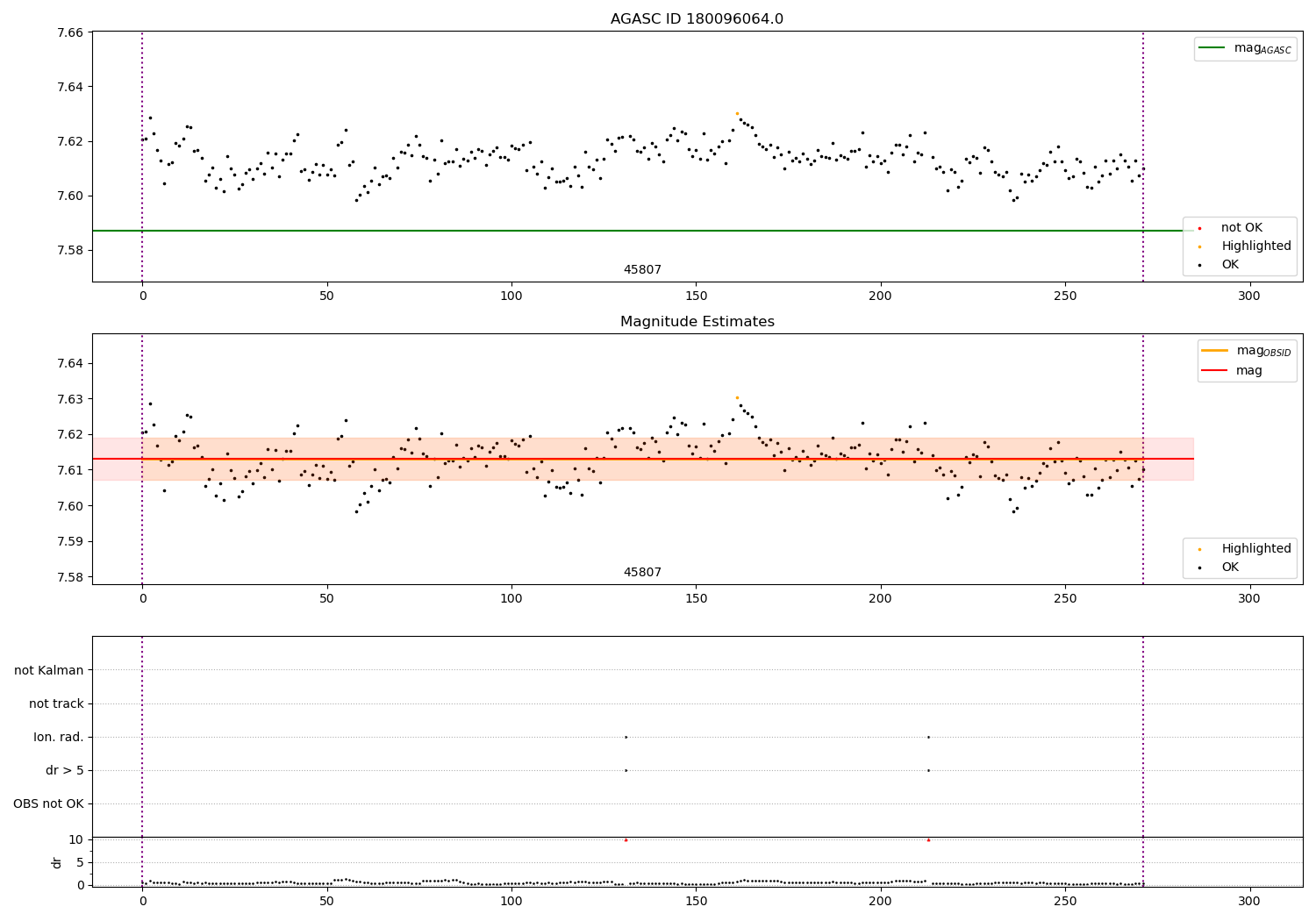
Task: Click "Highlighted" legend entry in the Magnitude Estimates plot
Action: point(1245,549)
